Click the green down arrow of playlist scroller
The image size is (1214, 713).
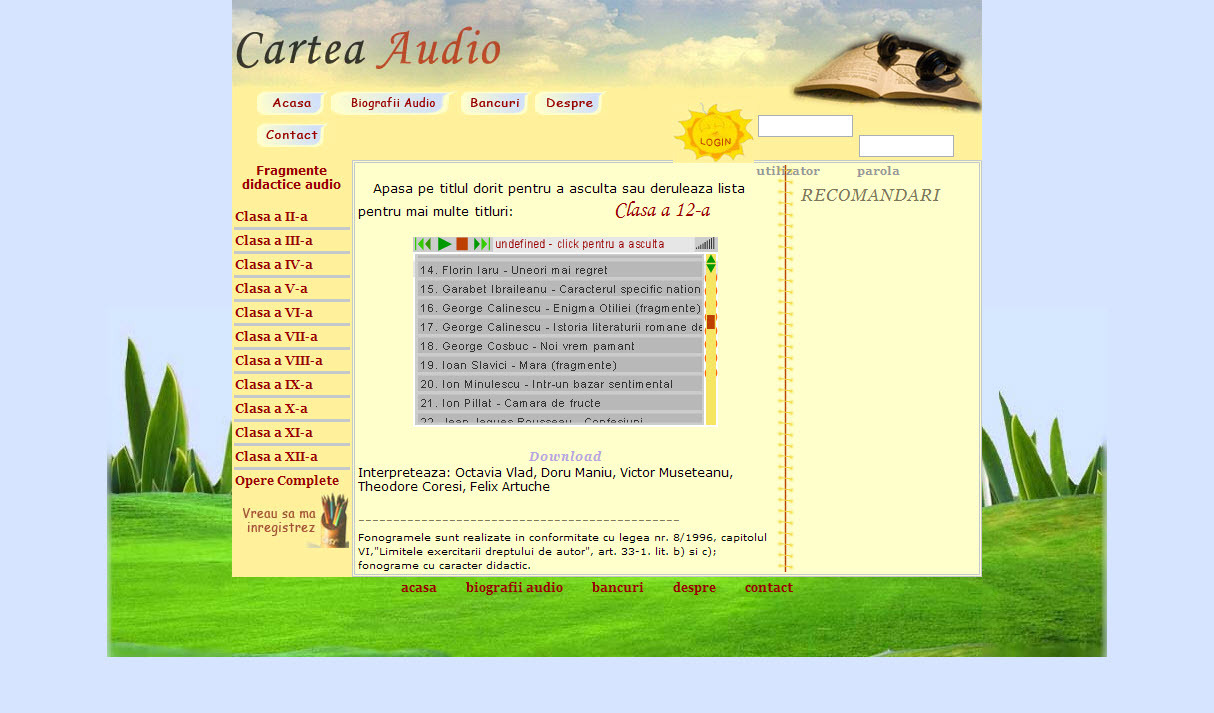click(x=711, y=268)
